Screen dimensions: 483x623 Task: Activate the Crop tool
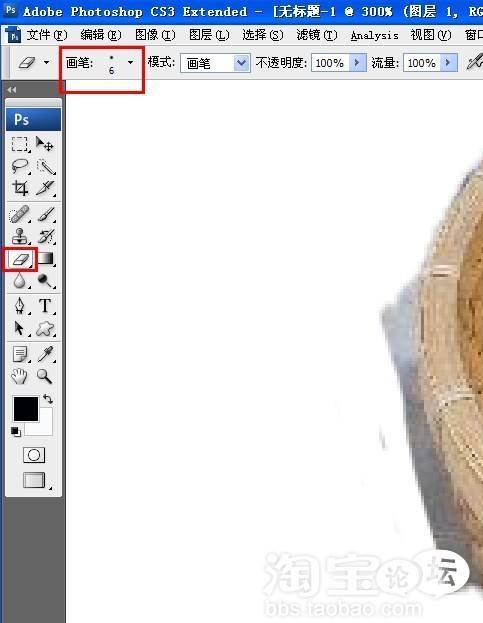pyautogui.click(x=19, y=188)
